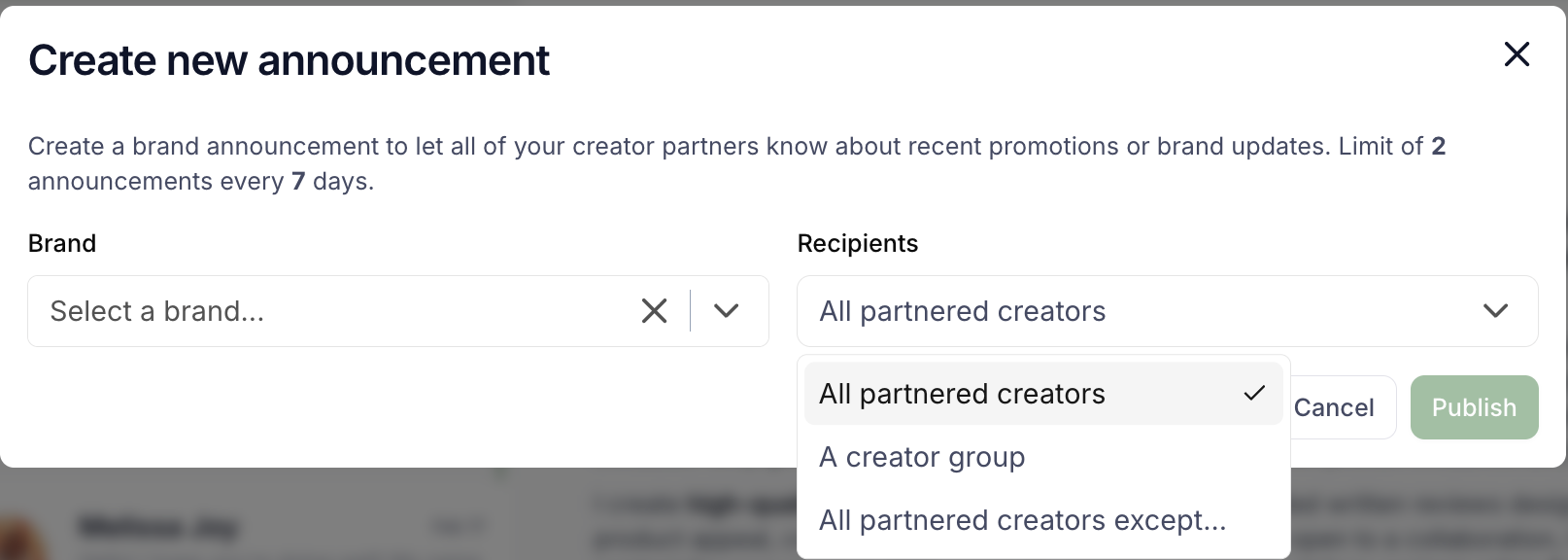The image size is (1568, 560).
Task: Expand the Brand dropdown chevron
Action: (727, 311)
